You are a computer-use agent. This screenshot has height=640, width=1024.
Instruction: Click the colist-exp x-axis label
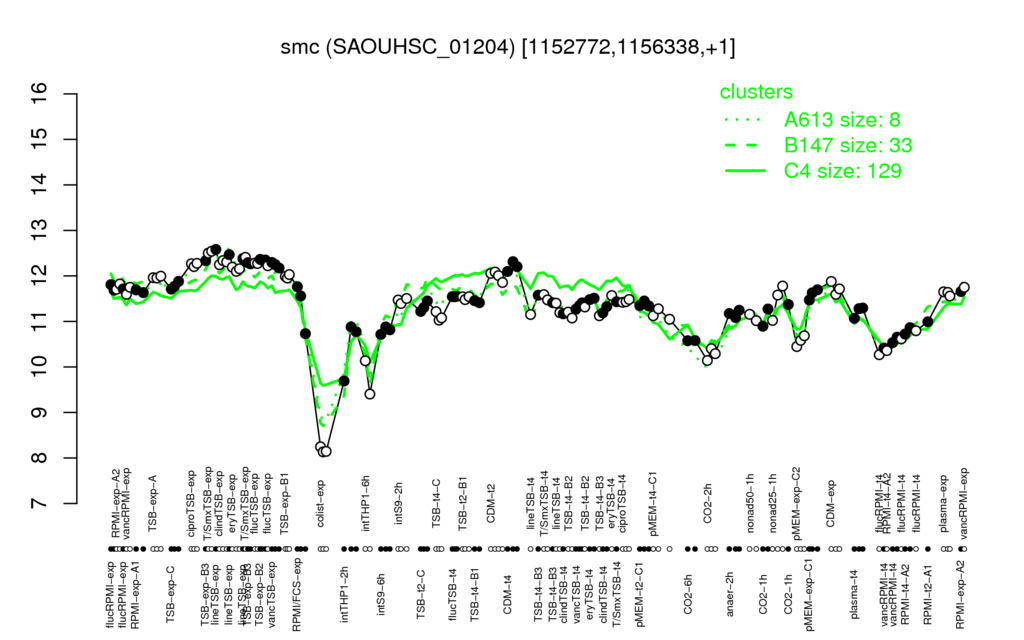pyautogui.click(x=321, y=503)
